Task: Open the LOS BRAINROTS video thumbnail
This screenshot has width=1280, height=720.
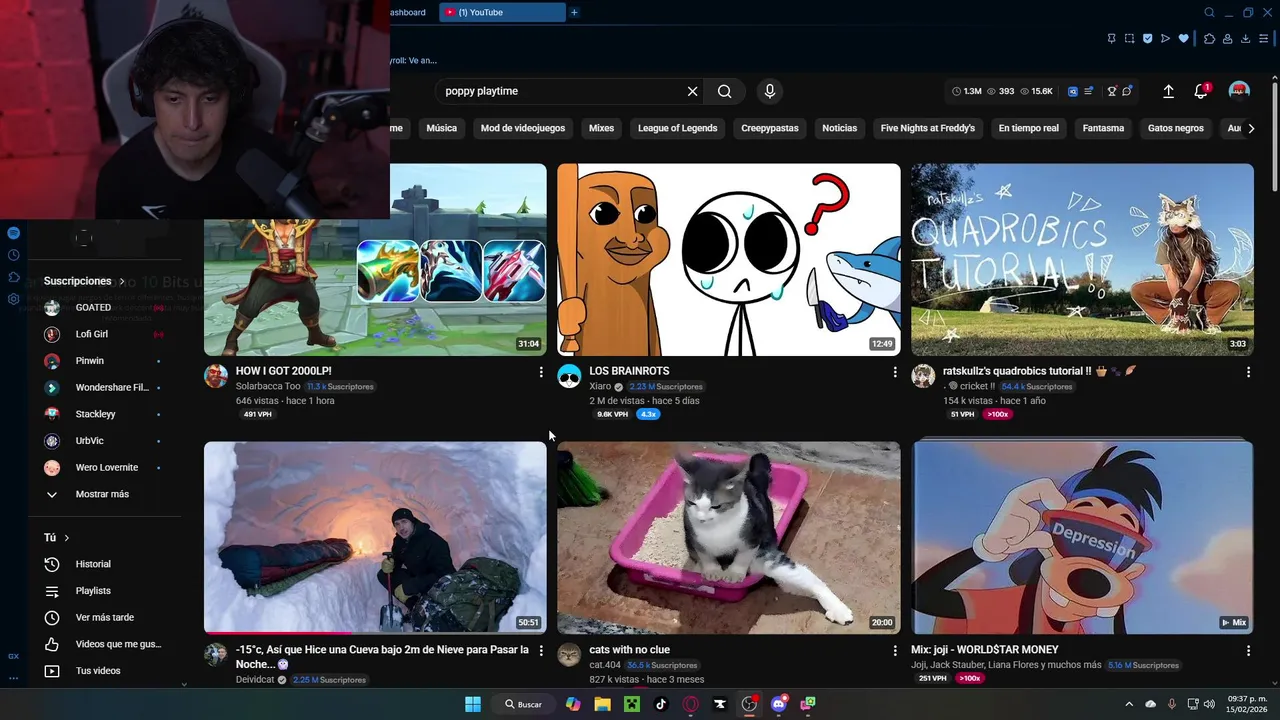Action: 729,260
